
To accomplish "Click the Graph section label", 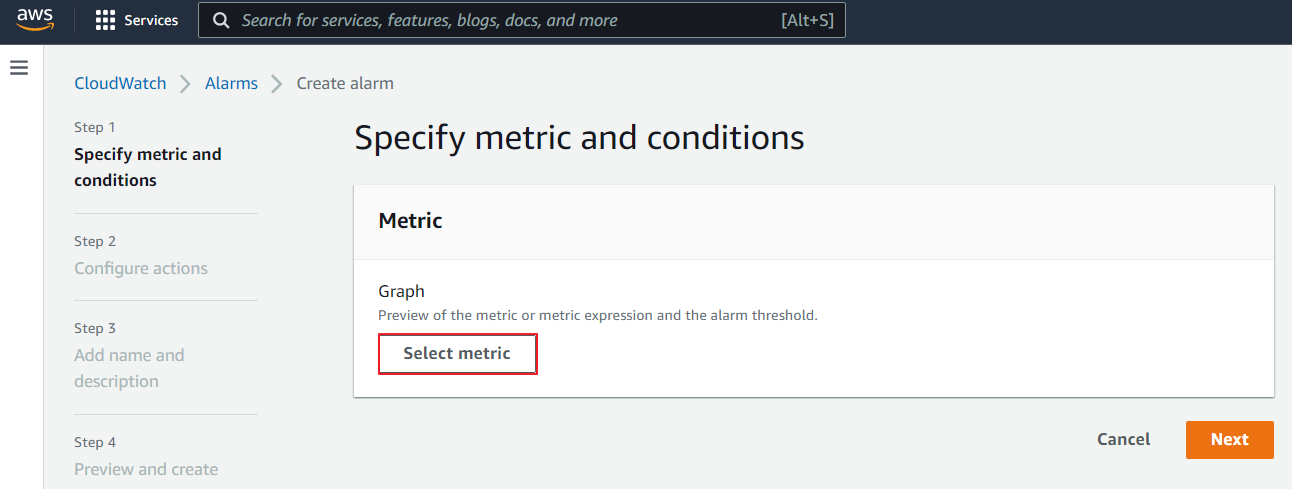I will point(401,291).
